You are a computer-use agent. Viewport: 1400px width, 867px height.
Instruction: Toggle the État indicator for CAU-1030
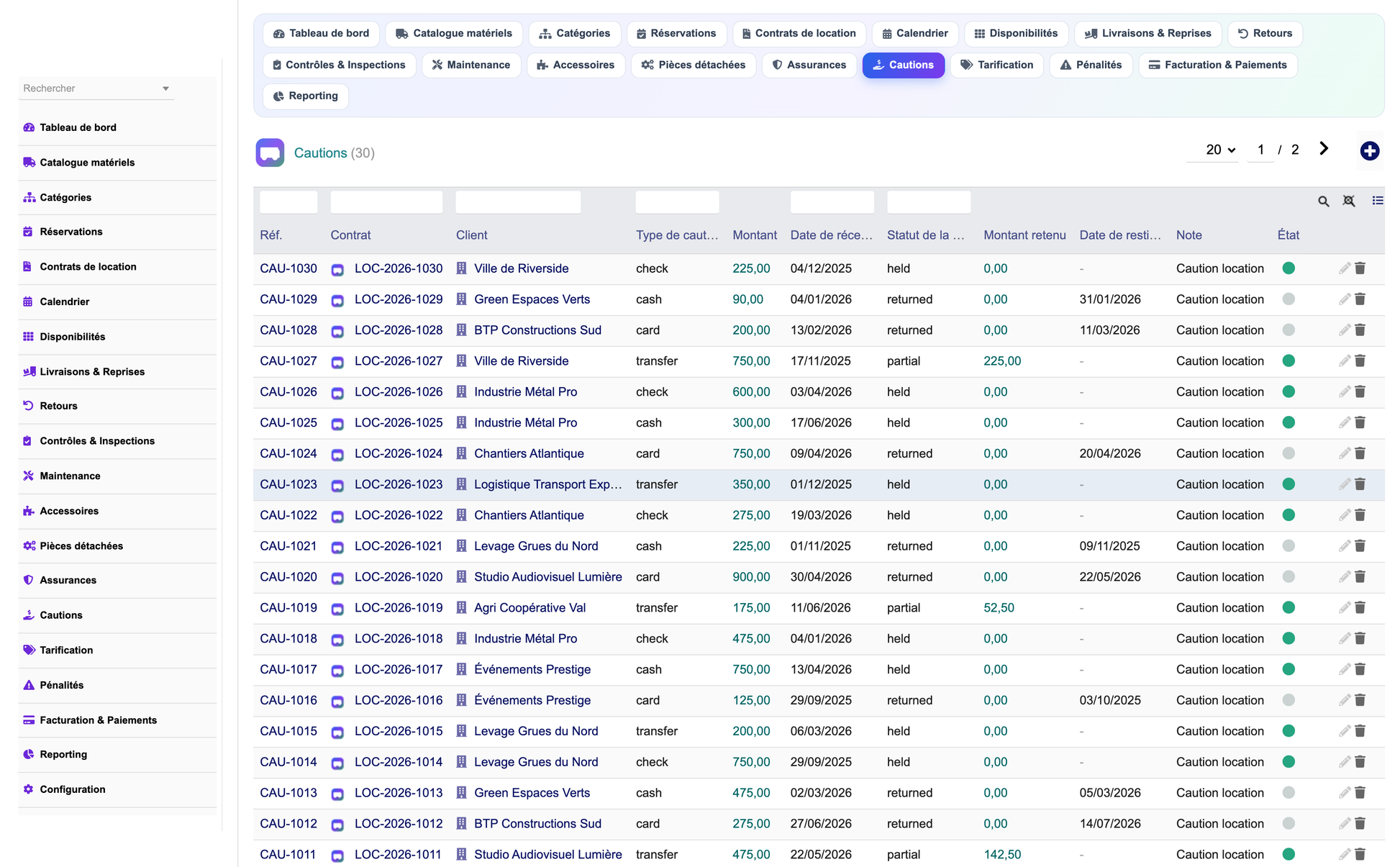[1288, 268]
